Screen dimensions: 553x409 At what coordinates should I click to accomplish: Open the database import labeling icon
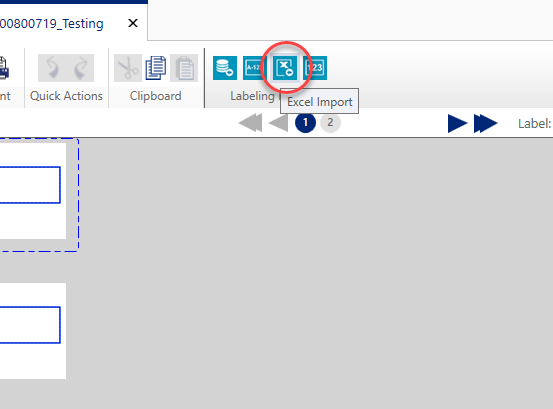pos(225,68)
